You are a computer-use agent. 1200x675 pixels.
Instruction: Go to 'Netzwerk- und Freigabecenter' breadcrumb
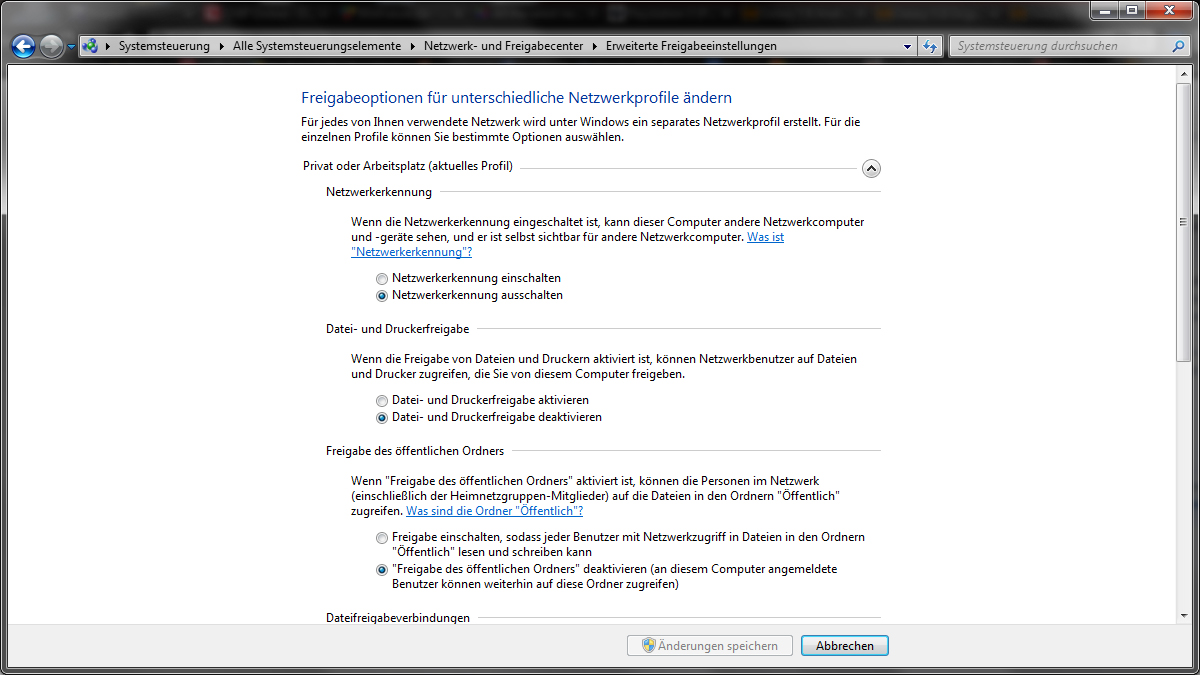(503, 46)
